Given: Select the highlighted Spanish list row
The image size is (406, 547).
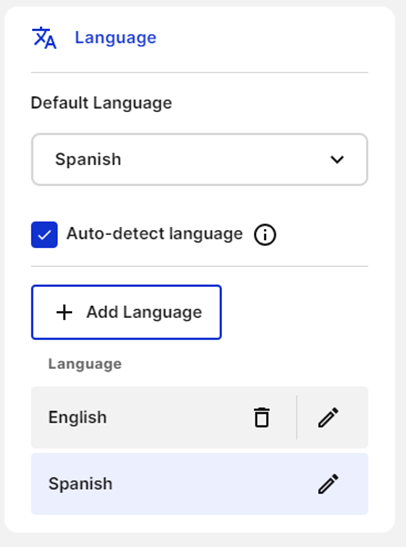Looking at the screenshot, I should pyautogui.click(x=200, y=484).
